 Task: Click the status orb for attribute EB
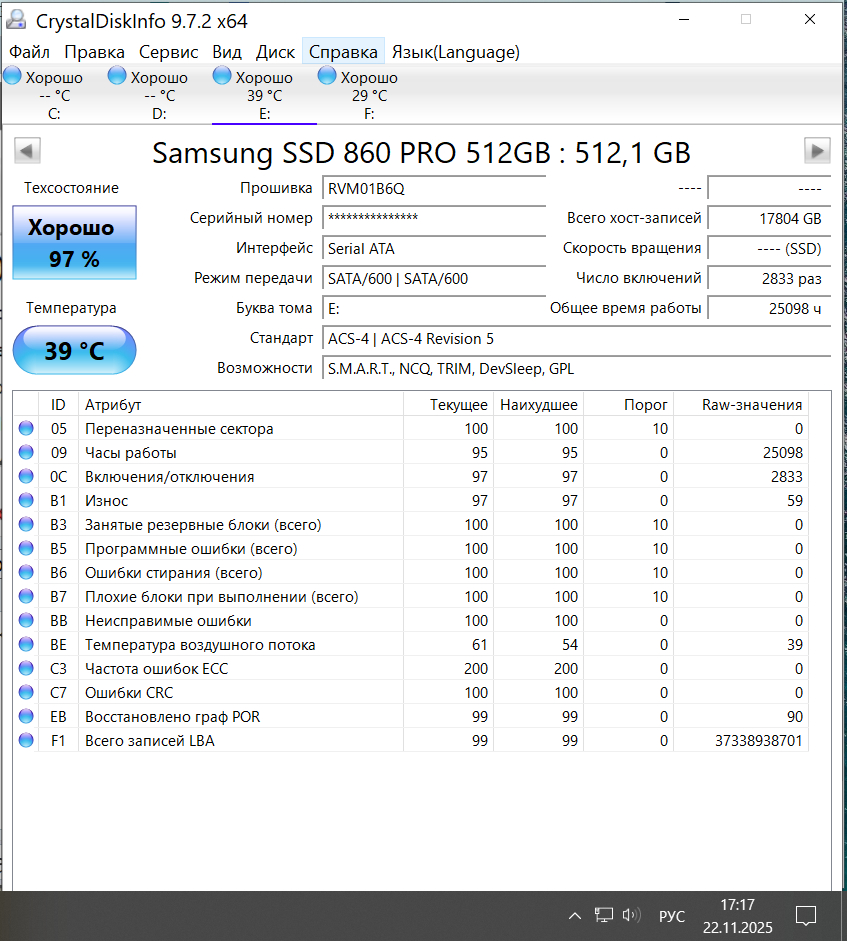[26, 716]
